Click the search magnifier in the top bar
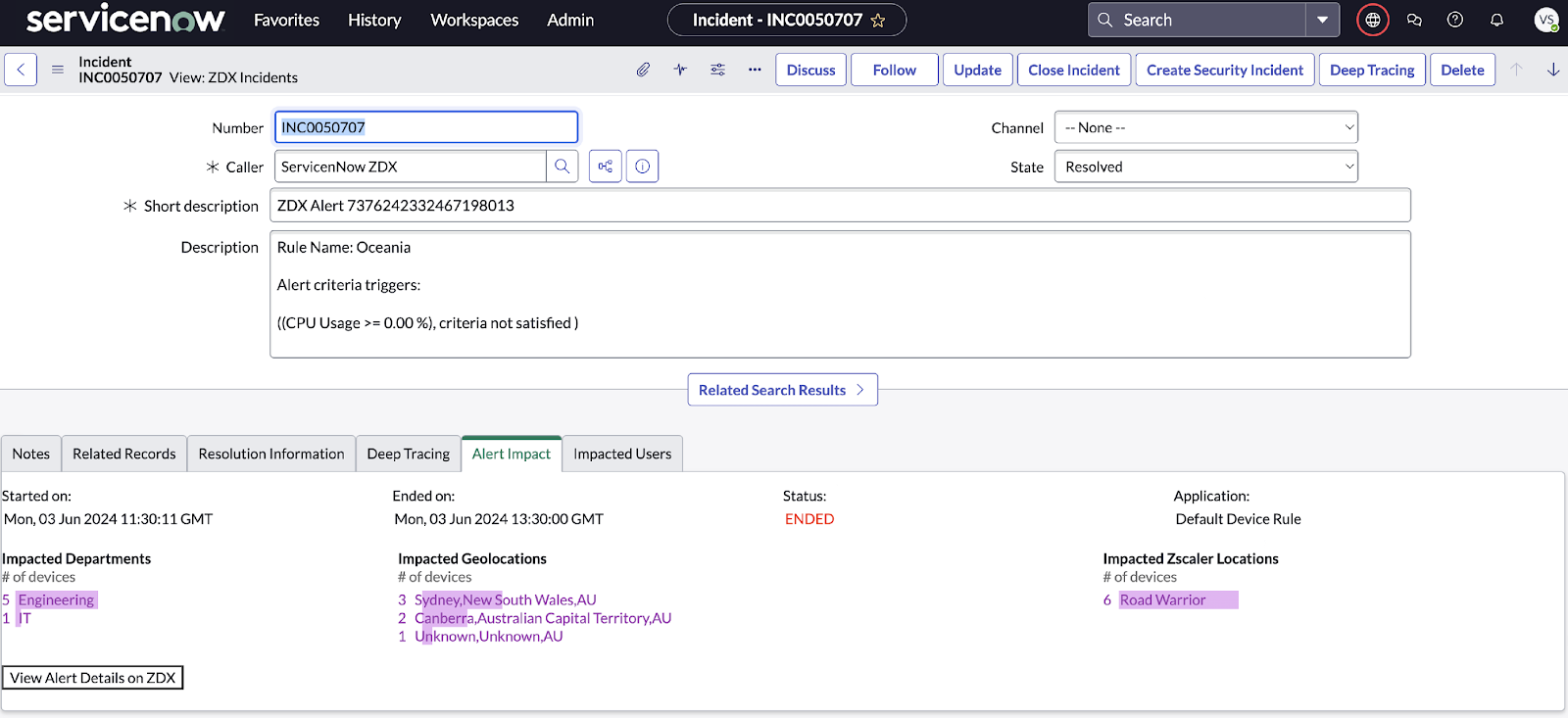Screen dimensions: 1568x718 [1104, 20]
